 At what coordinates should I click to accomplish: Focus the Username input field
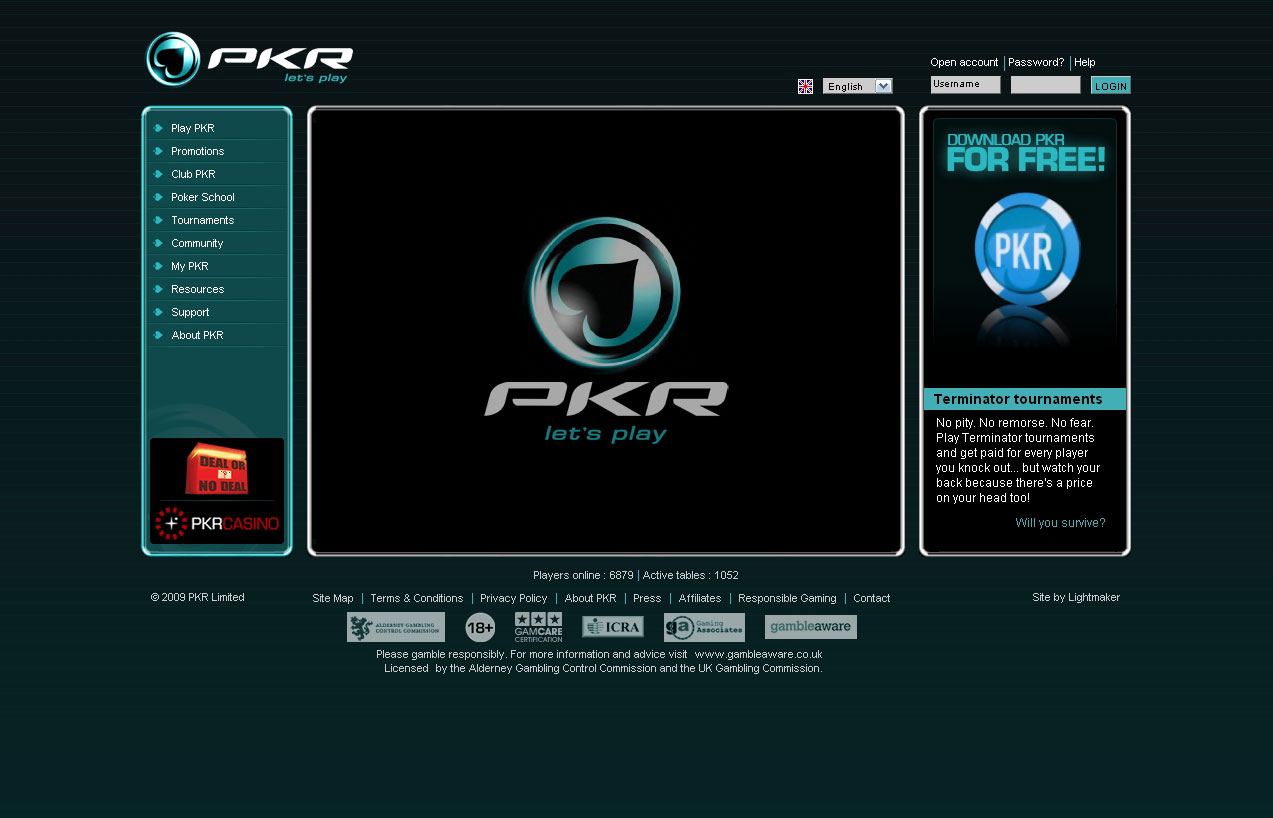965,85
